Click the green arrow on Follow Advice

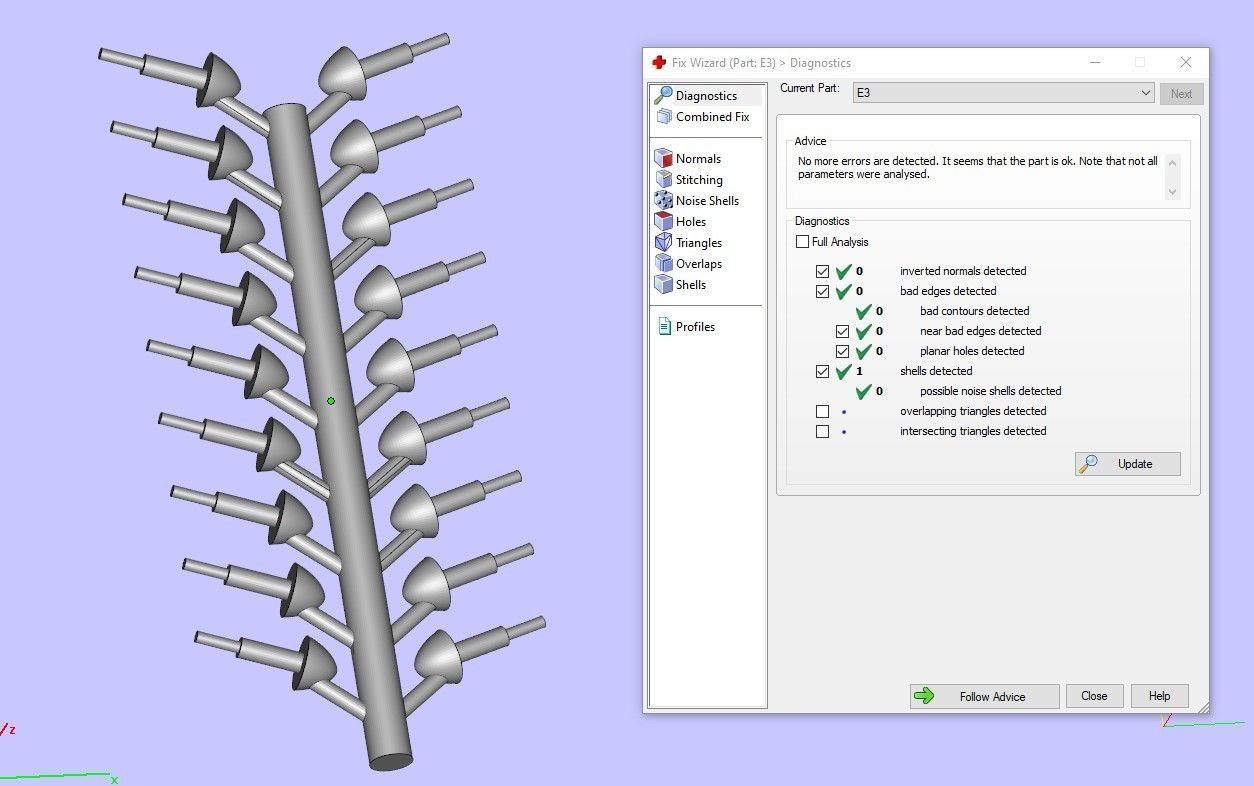coord(924,696)
